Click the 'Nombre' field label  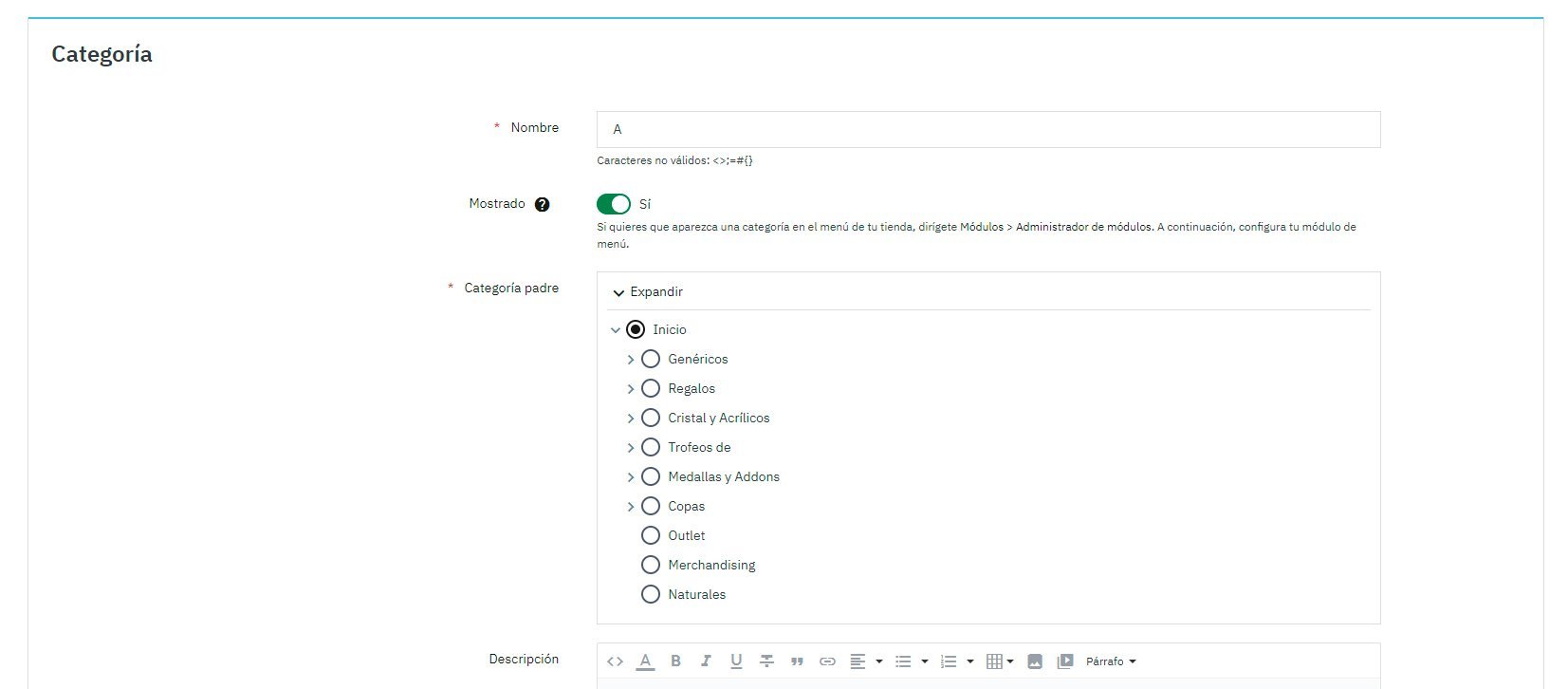(535, 127)
